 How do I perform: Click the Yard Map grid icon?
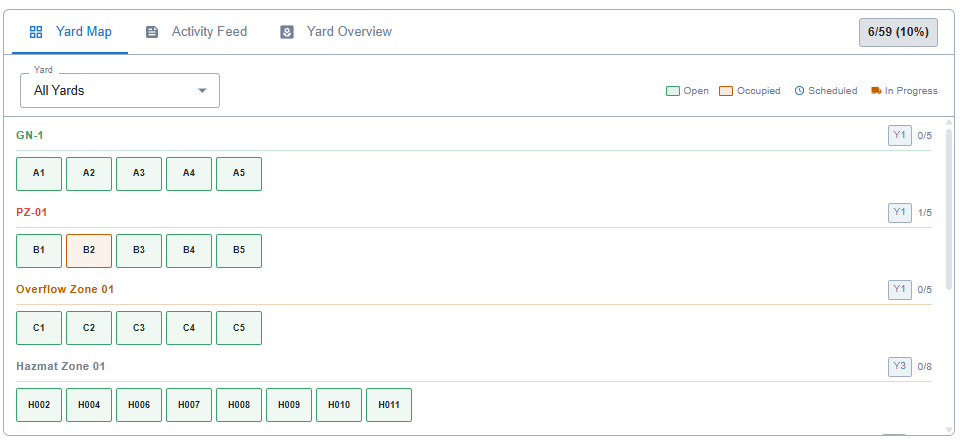[x=36, y=32]
